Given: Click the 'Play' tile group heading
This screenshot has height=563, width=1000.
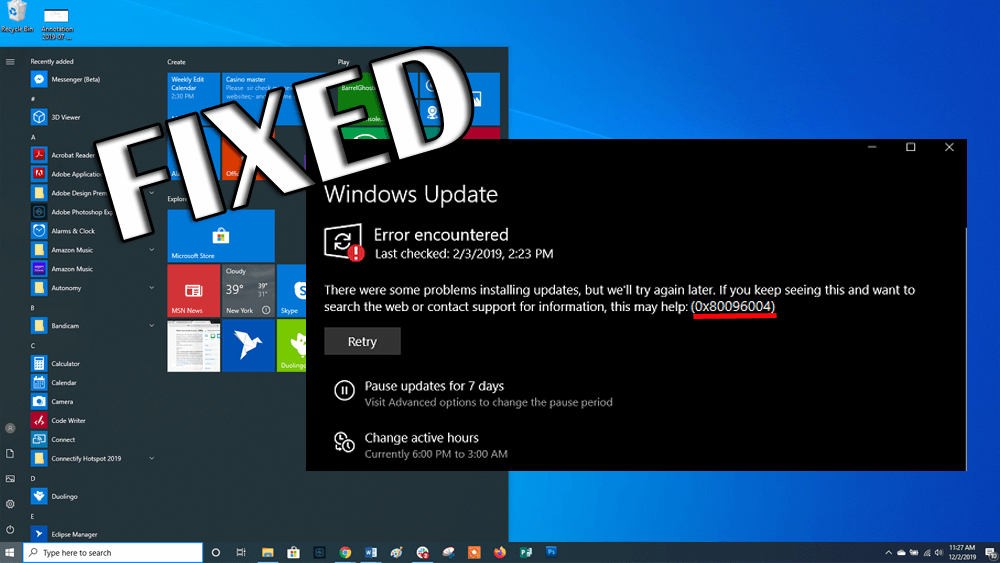Looking at the screenshot, I should (x=344, y=62).
